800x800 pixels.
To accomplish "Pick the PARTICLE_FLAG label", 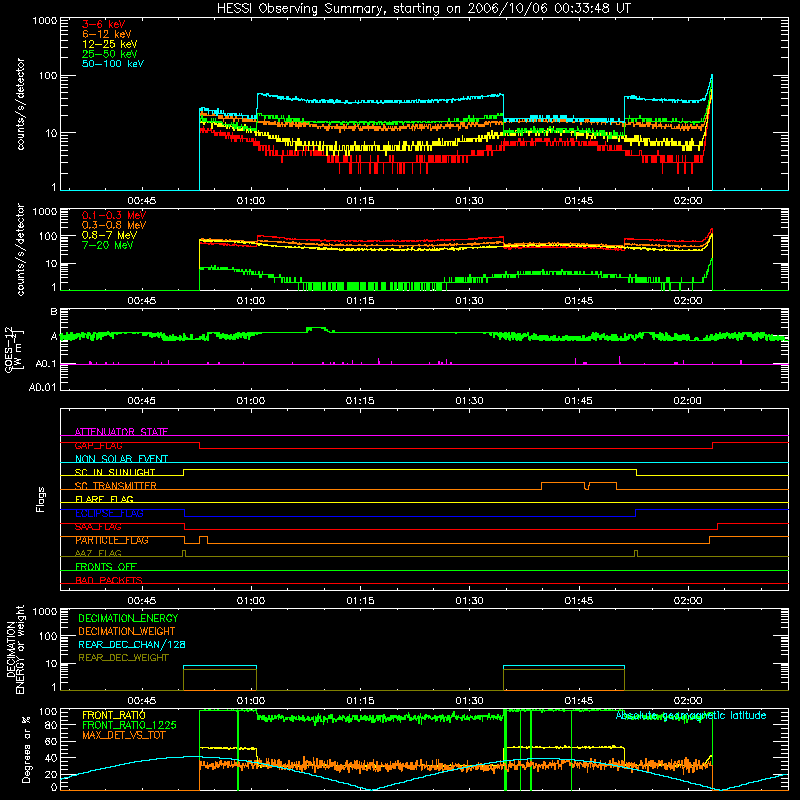I will tap(112, 540).
